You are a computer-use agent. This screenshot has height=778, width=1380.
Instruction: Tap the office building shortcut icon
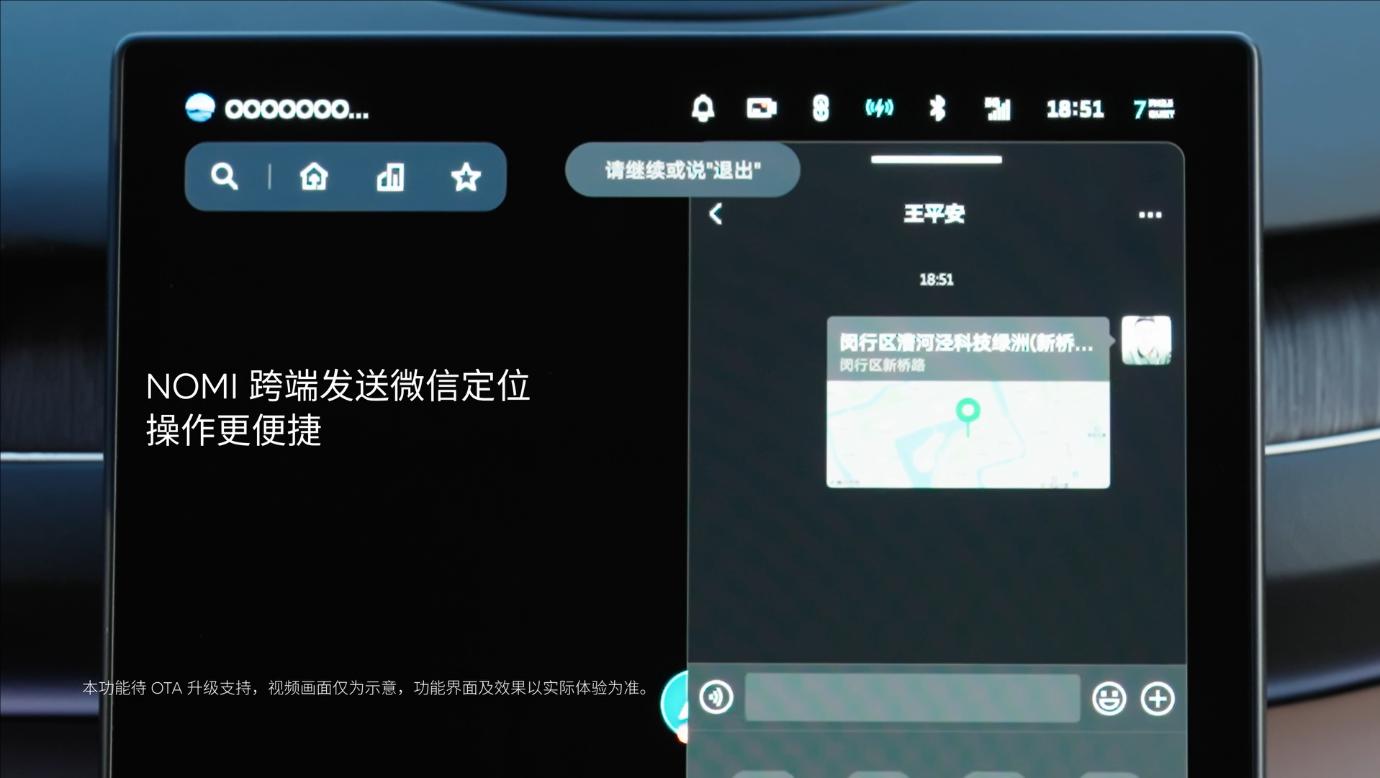[390, 177]
